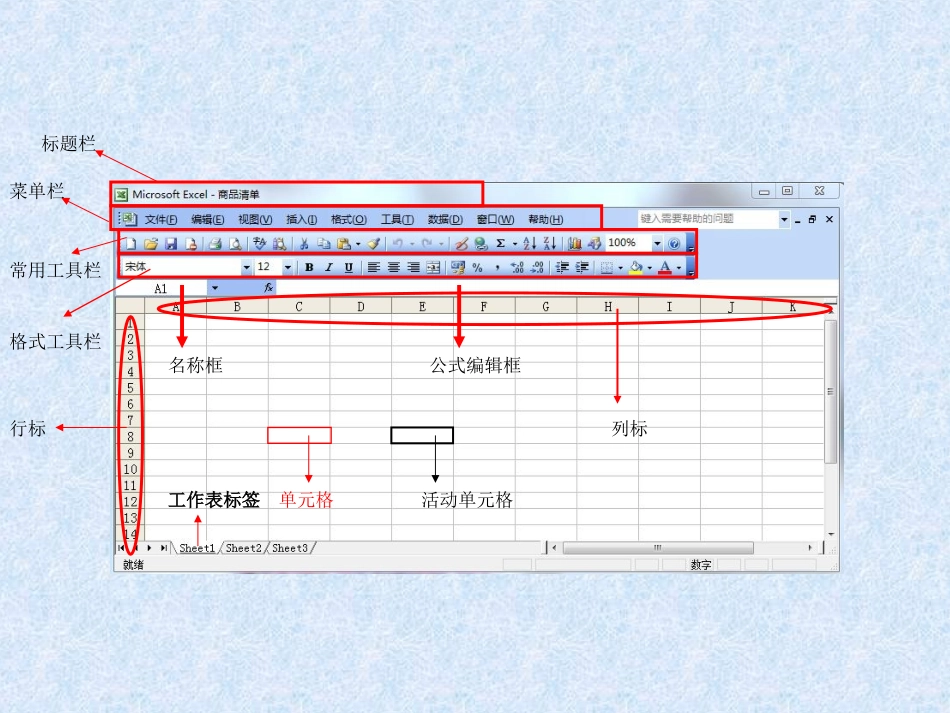The height and width of the screenshot is (713, 950).
Task: Click the Drawing toolbar icon
Action: click(594, 244)
